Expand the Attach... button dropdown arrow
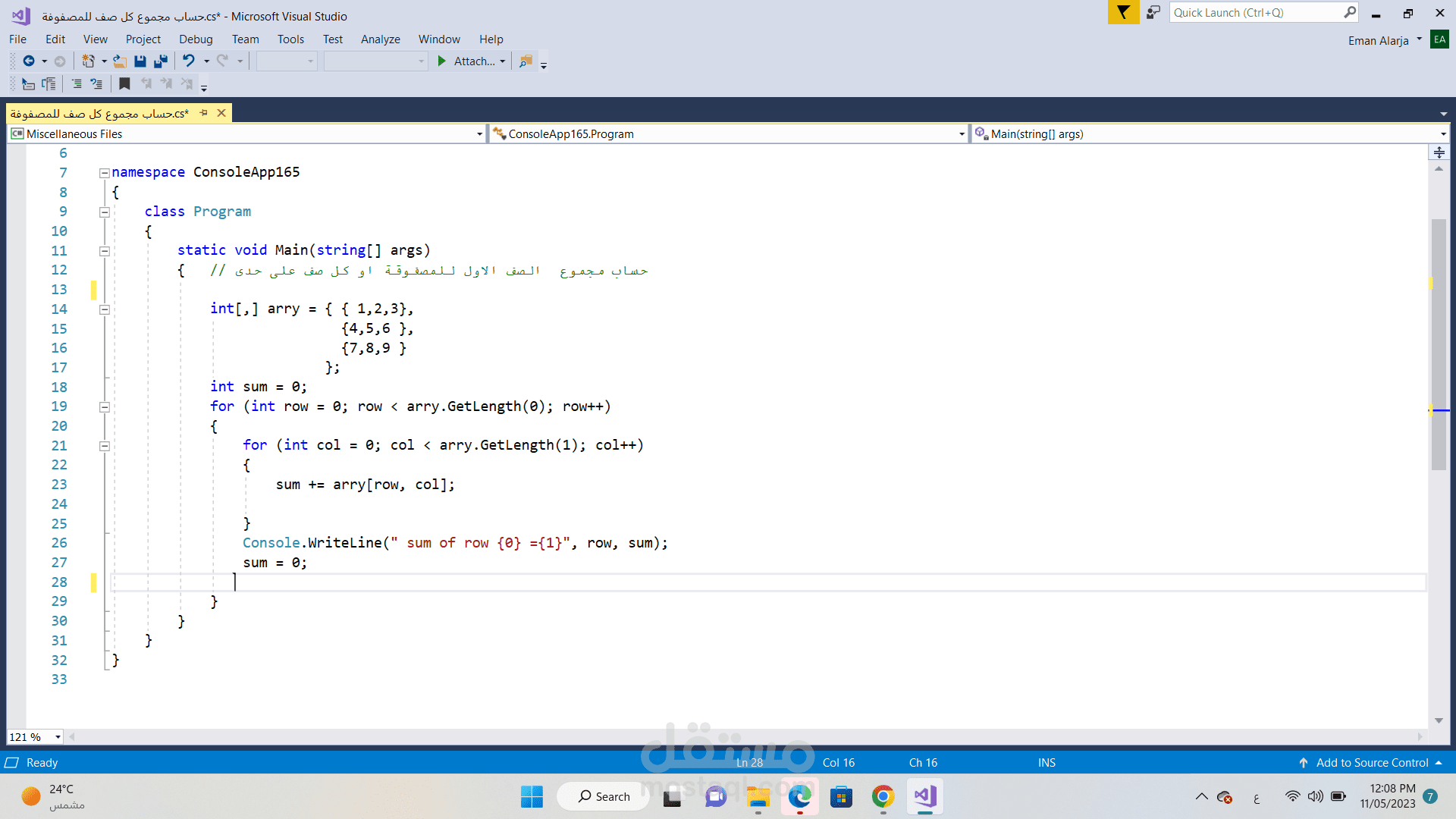Viewport: 1456px width, 819px height. click(x=502, y=61)
